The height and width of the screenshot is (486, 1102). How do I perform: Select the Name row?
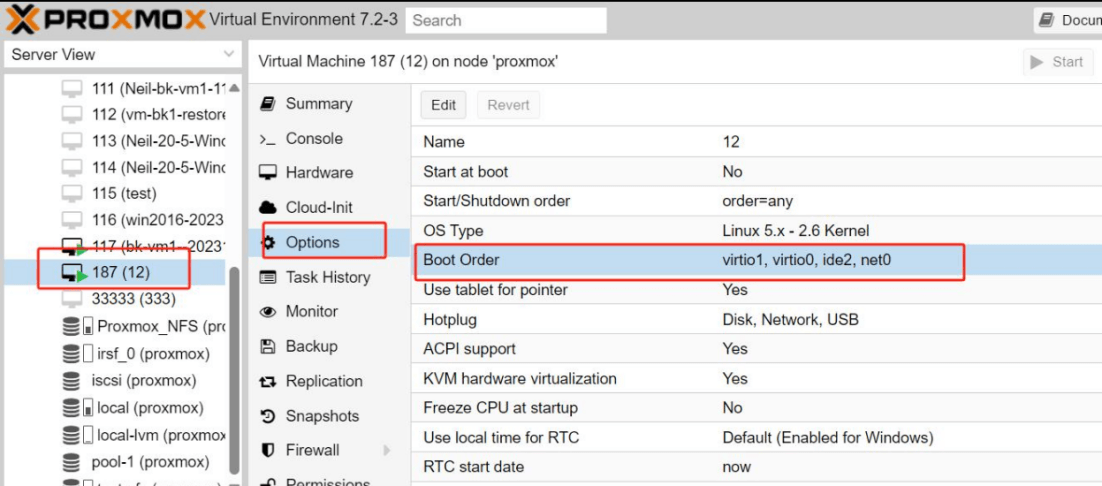click(x=756, y=142)
